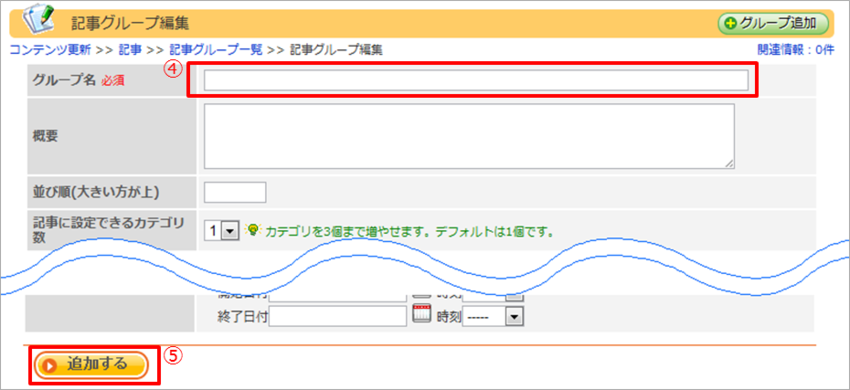
Task: Select the 並び順 input box
Action: coord(235,192)
